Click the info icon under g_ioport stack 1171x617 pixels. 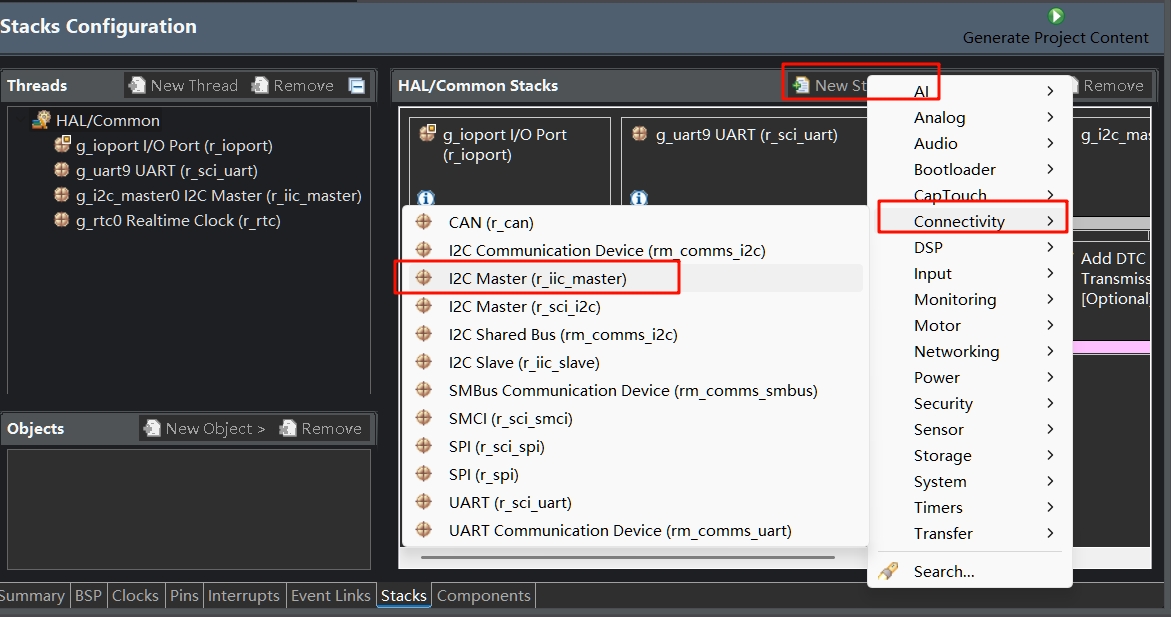coord(426,198)
